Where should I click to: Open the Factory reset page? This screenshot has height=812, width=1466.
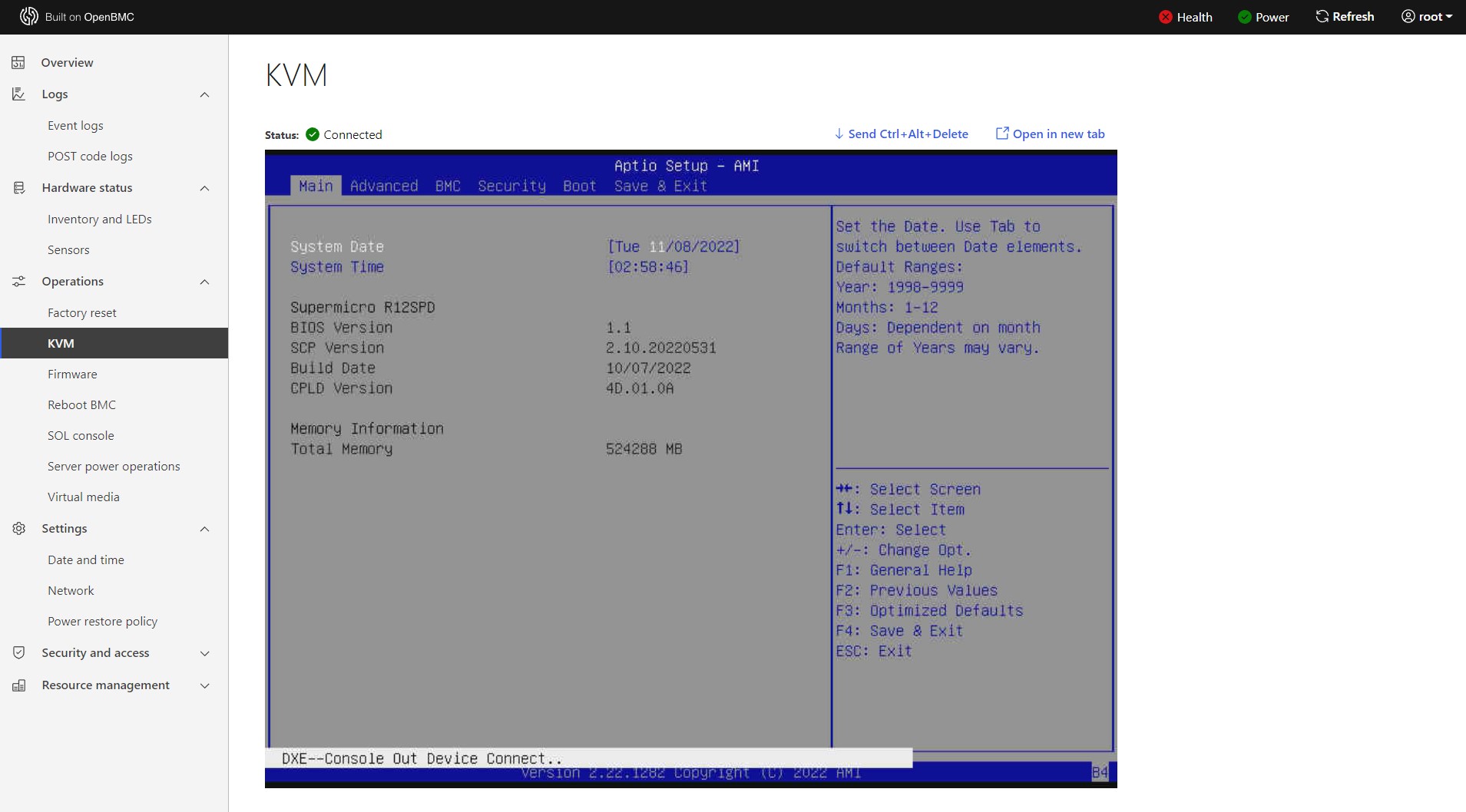coord(114,312)
